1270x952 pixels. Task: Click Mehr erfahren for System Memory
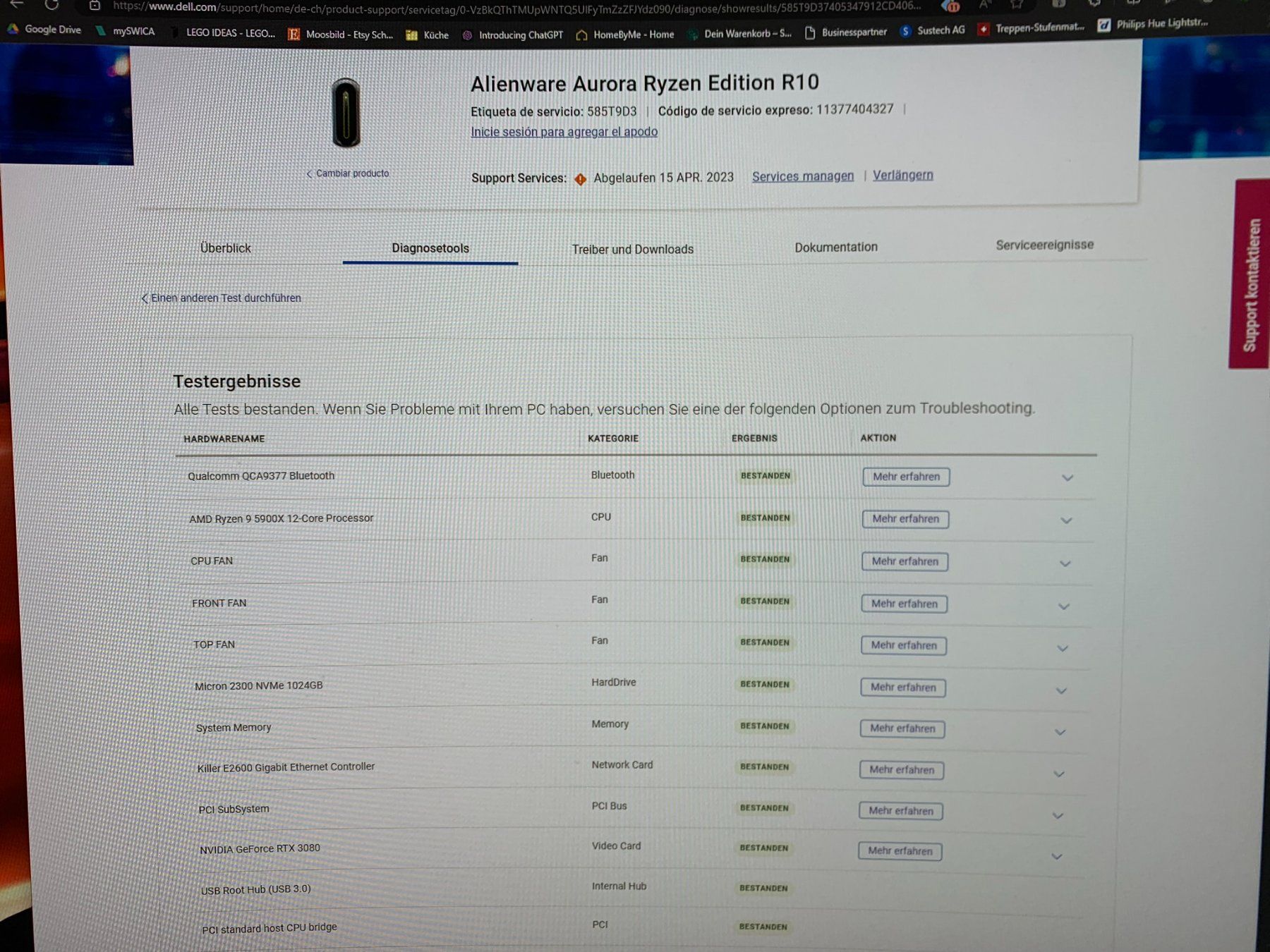902,728
